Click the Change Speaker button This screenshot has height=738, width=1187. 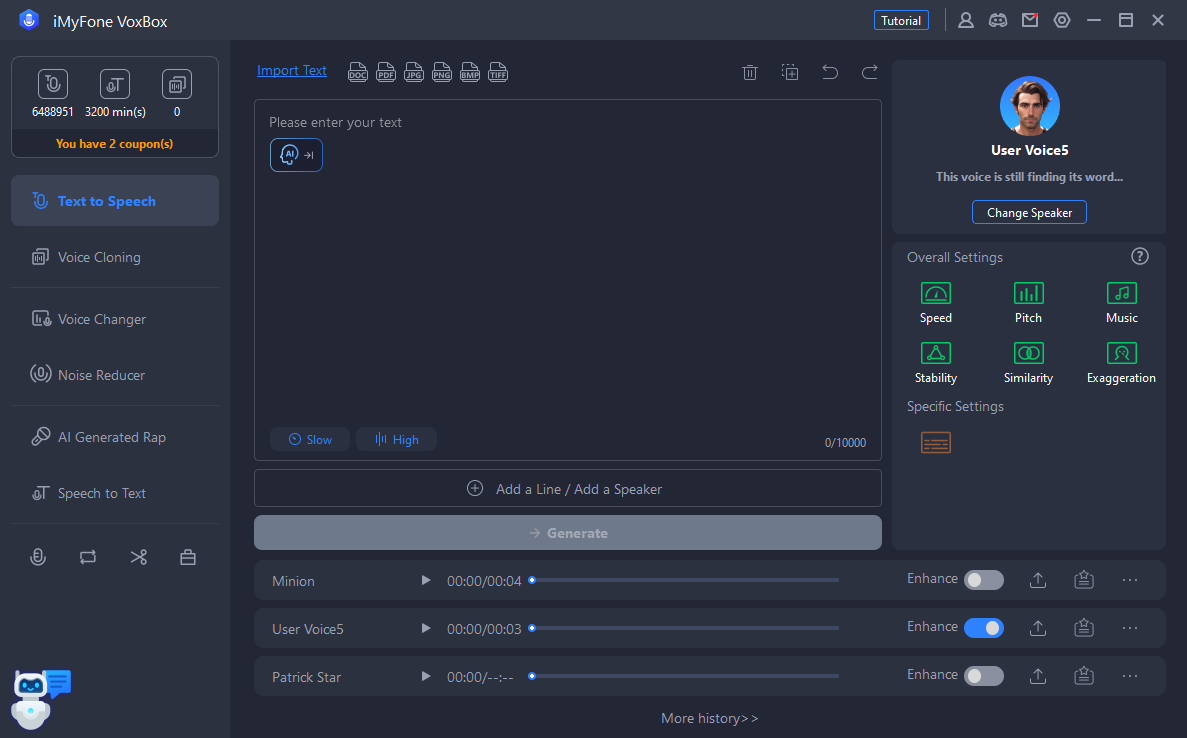point(1029,212)
